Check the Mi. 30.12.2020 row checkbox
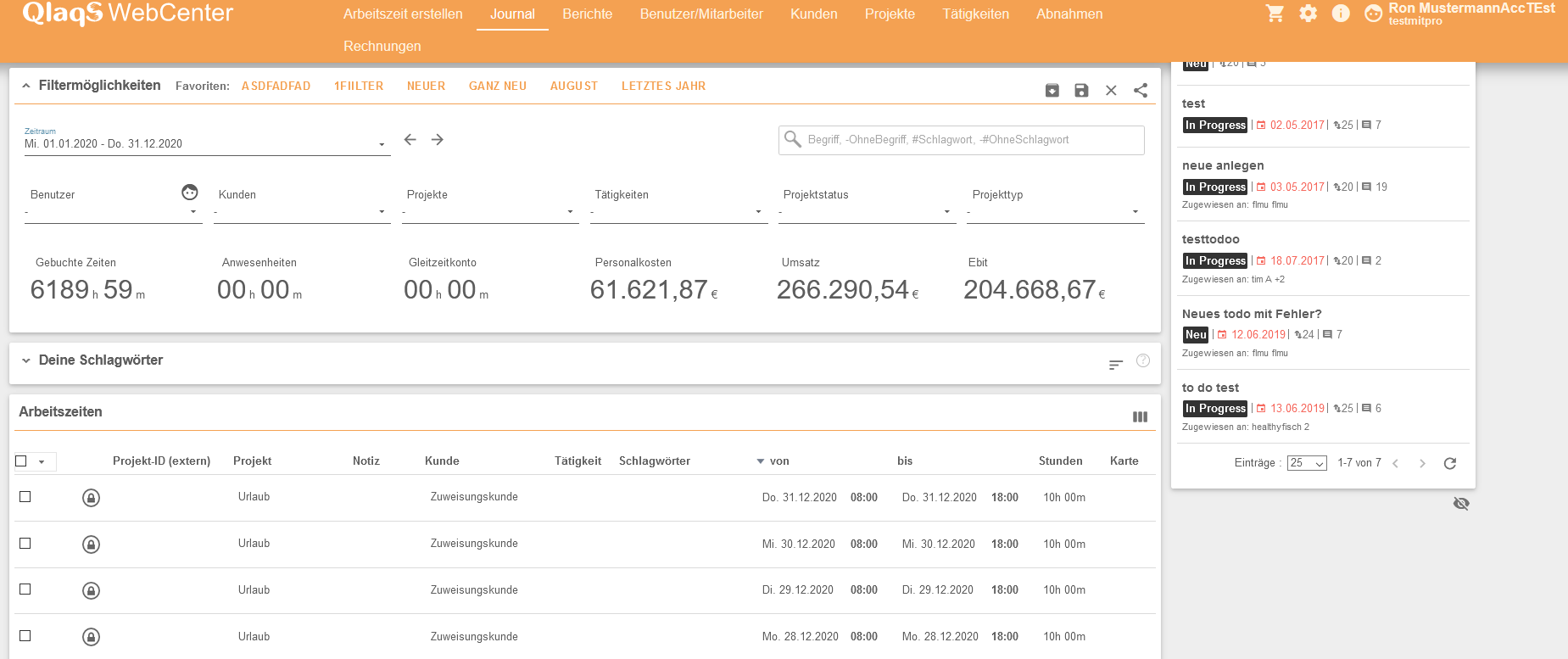 point(25,544)
